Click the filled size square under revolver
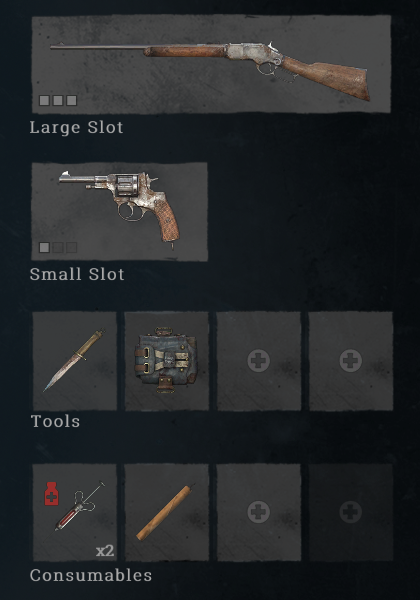The image size is (420, 600). point(44,248)
